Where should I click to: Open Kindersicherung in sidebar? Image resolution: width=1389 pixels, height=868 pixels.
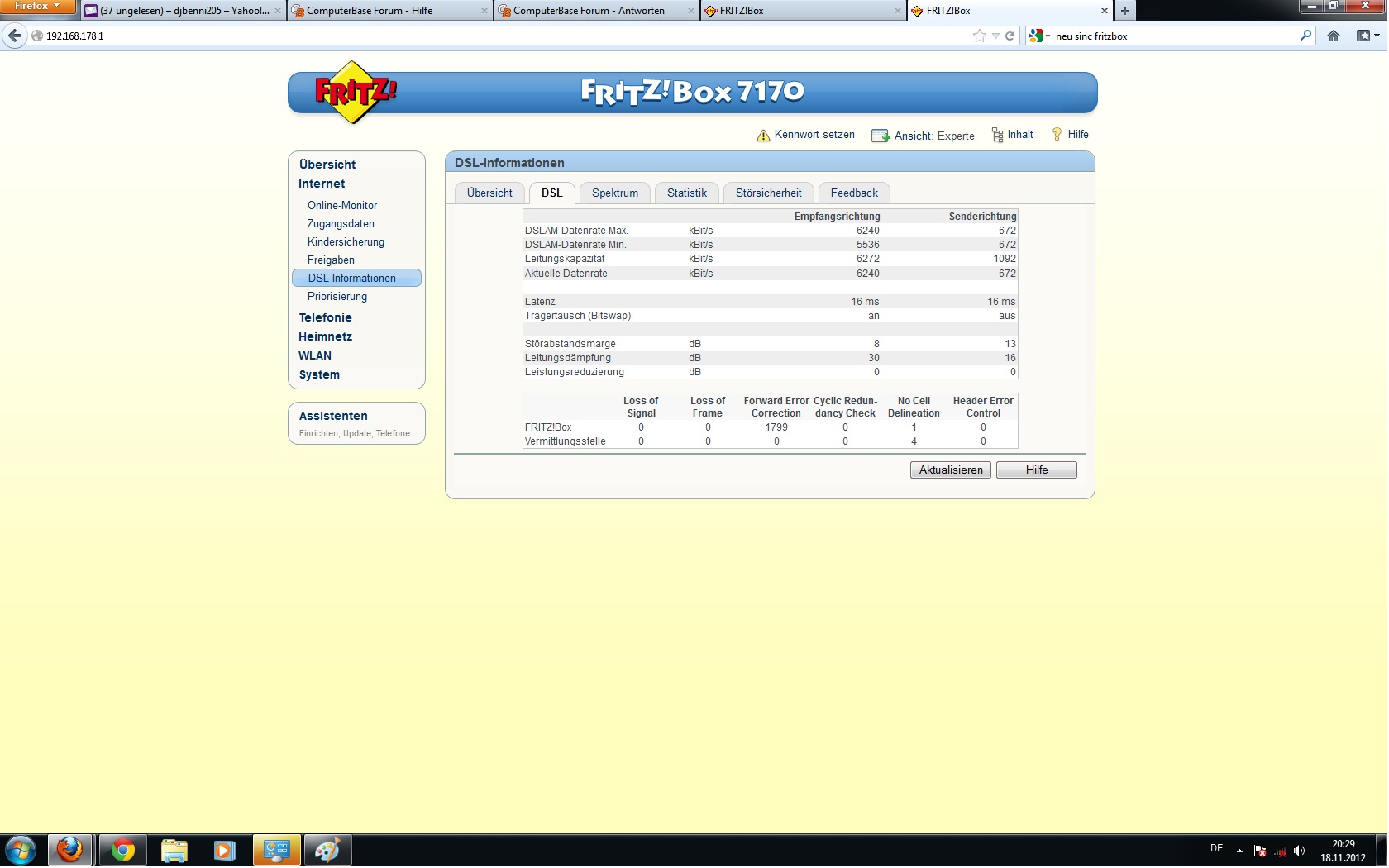346,241
